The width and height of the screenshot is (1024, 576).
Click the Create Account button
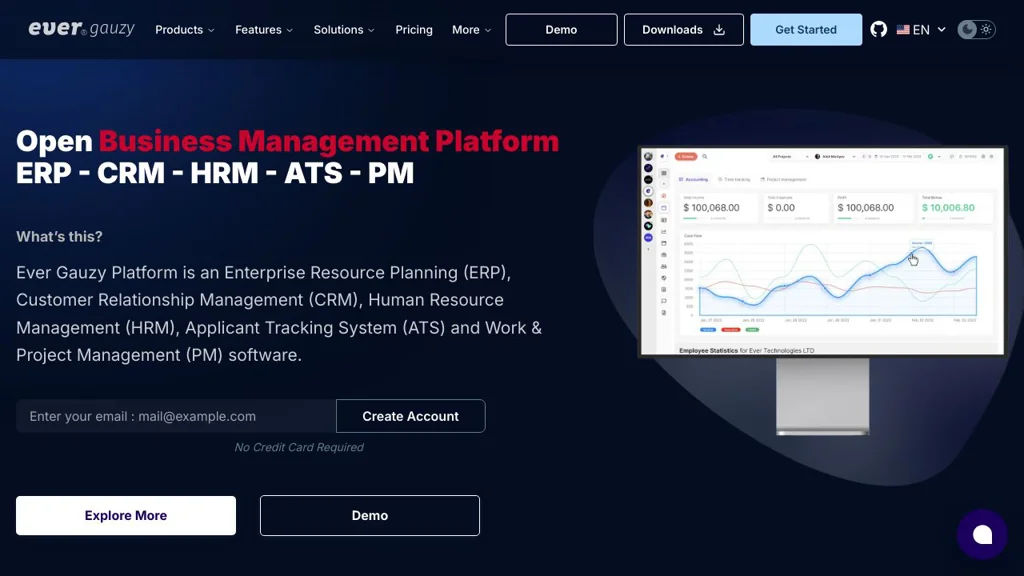pyautogui.click(x=411, y=416)
